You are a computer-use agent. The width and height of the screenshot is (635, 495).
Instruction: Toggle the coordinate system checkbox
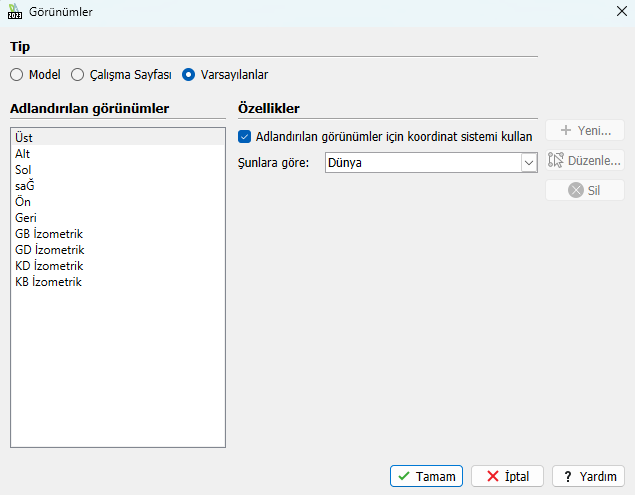tap(245, 136)
